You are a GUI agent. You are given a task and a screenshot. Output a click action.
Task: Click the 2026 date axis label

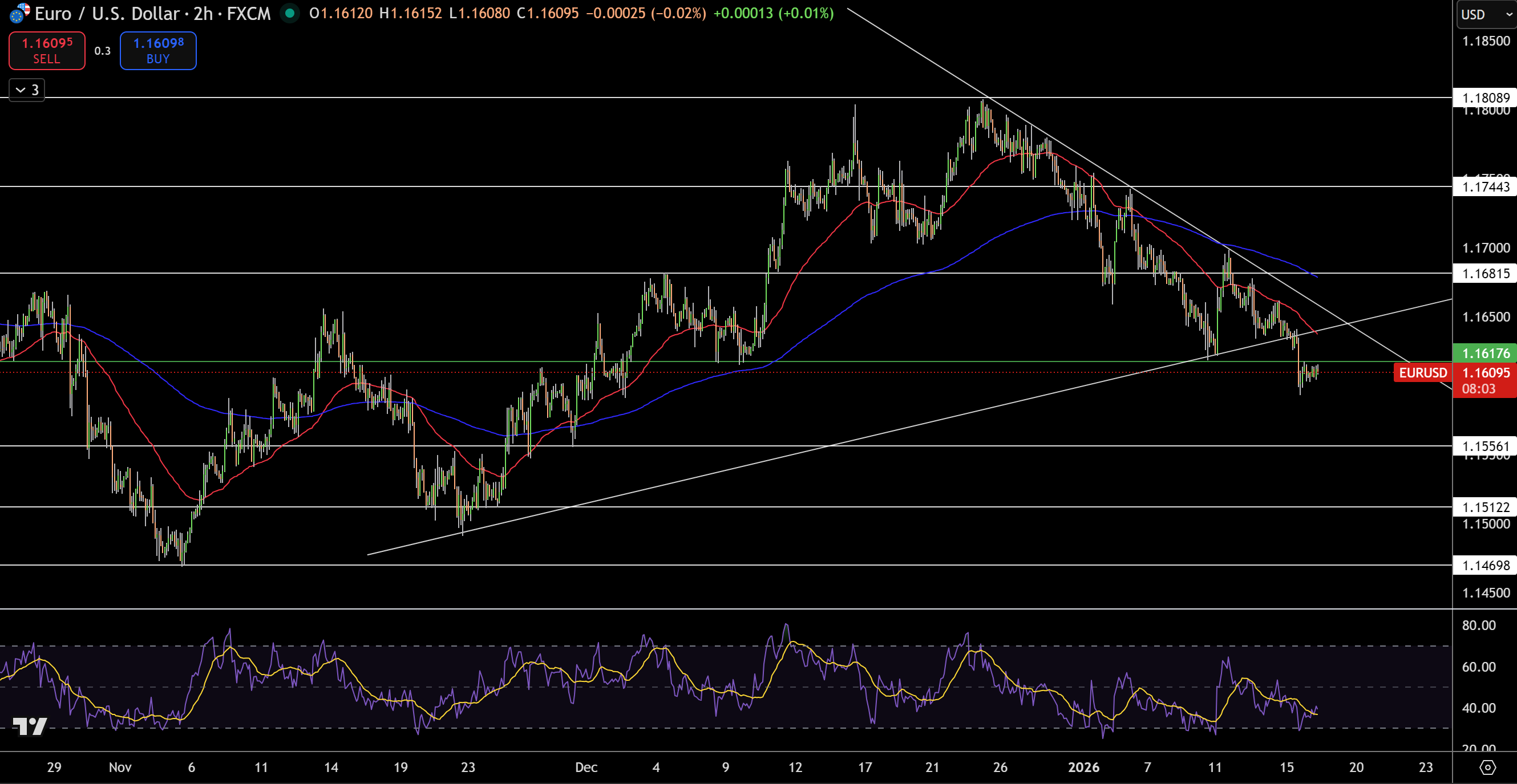click(1083, 767)
